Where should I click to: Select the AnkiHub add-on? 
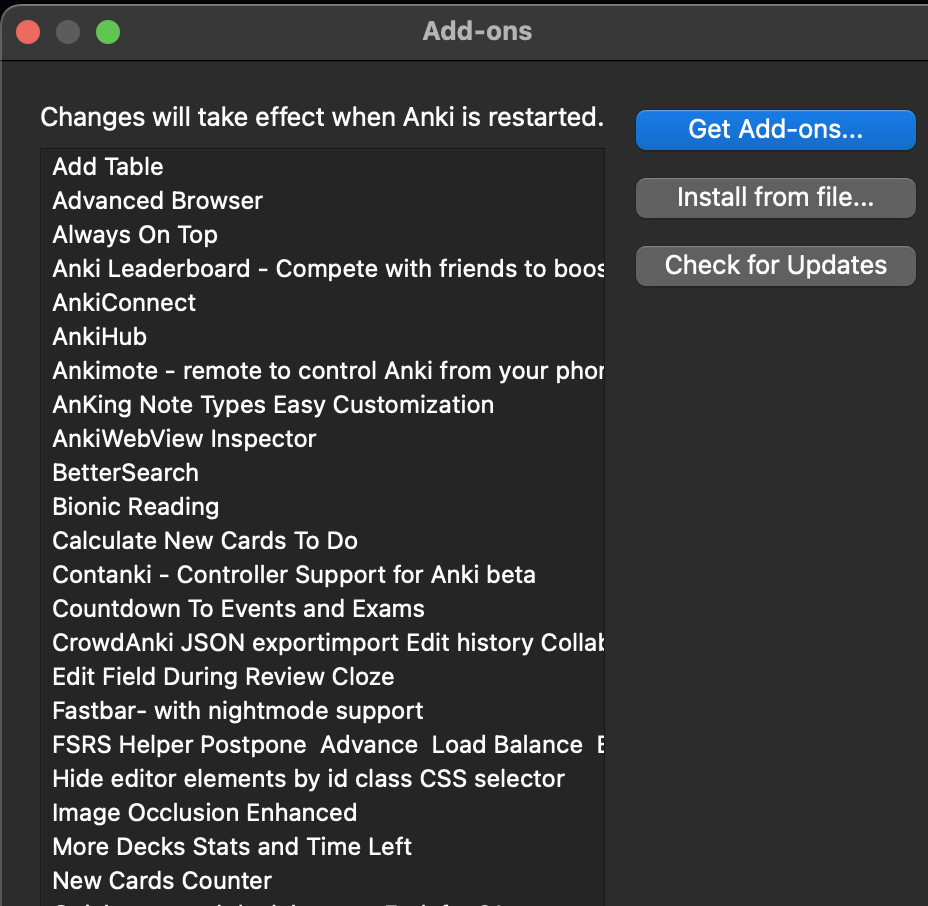point(100,337)
